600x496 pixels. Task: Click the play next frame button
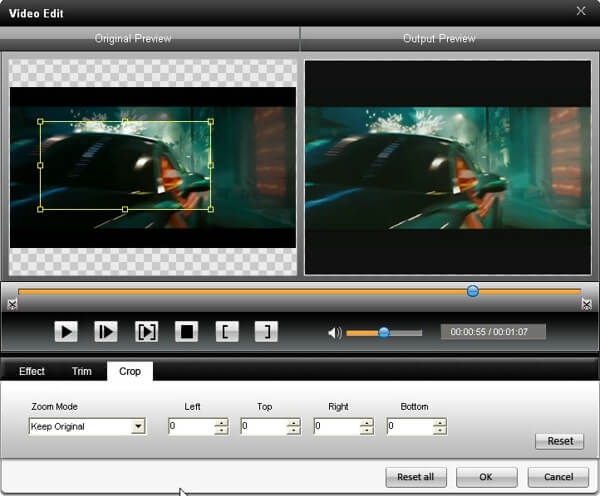pyautogui.click(x=106, y=331)
